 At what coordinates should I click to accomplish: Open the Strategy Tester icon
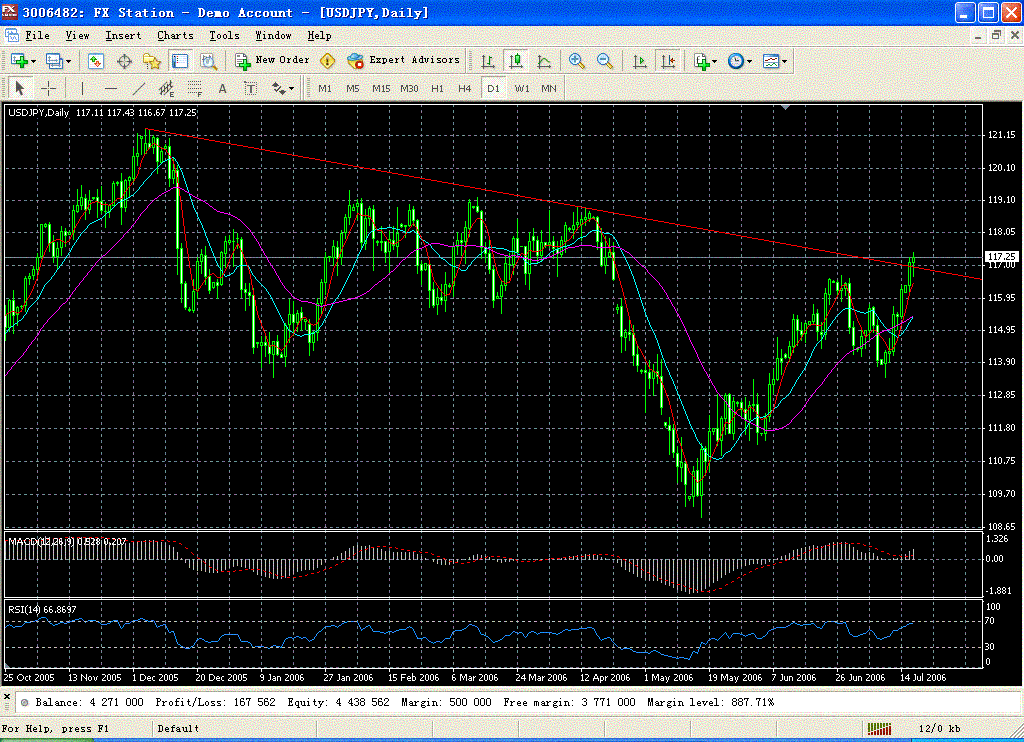(x=208, y=61)
